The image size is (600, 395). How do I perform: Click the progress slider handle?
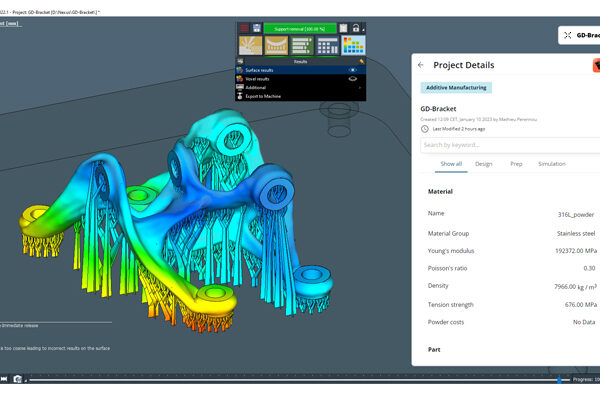point(559,380)
